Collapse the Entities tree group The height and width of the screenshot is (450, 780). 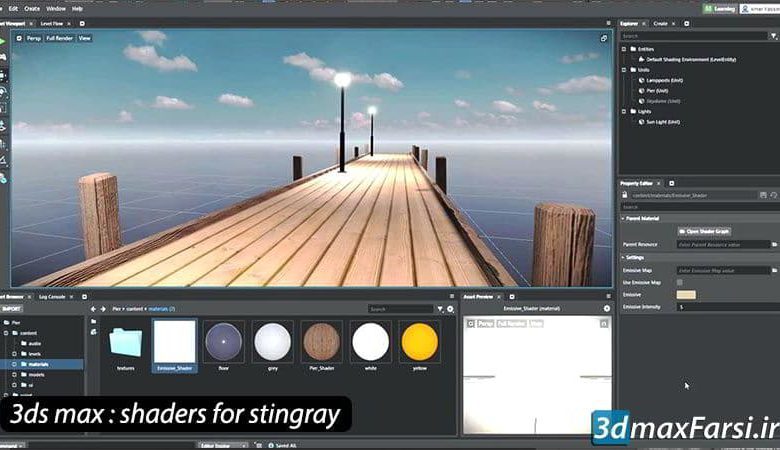click(624, 49)
